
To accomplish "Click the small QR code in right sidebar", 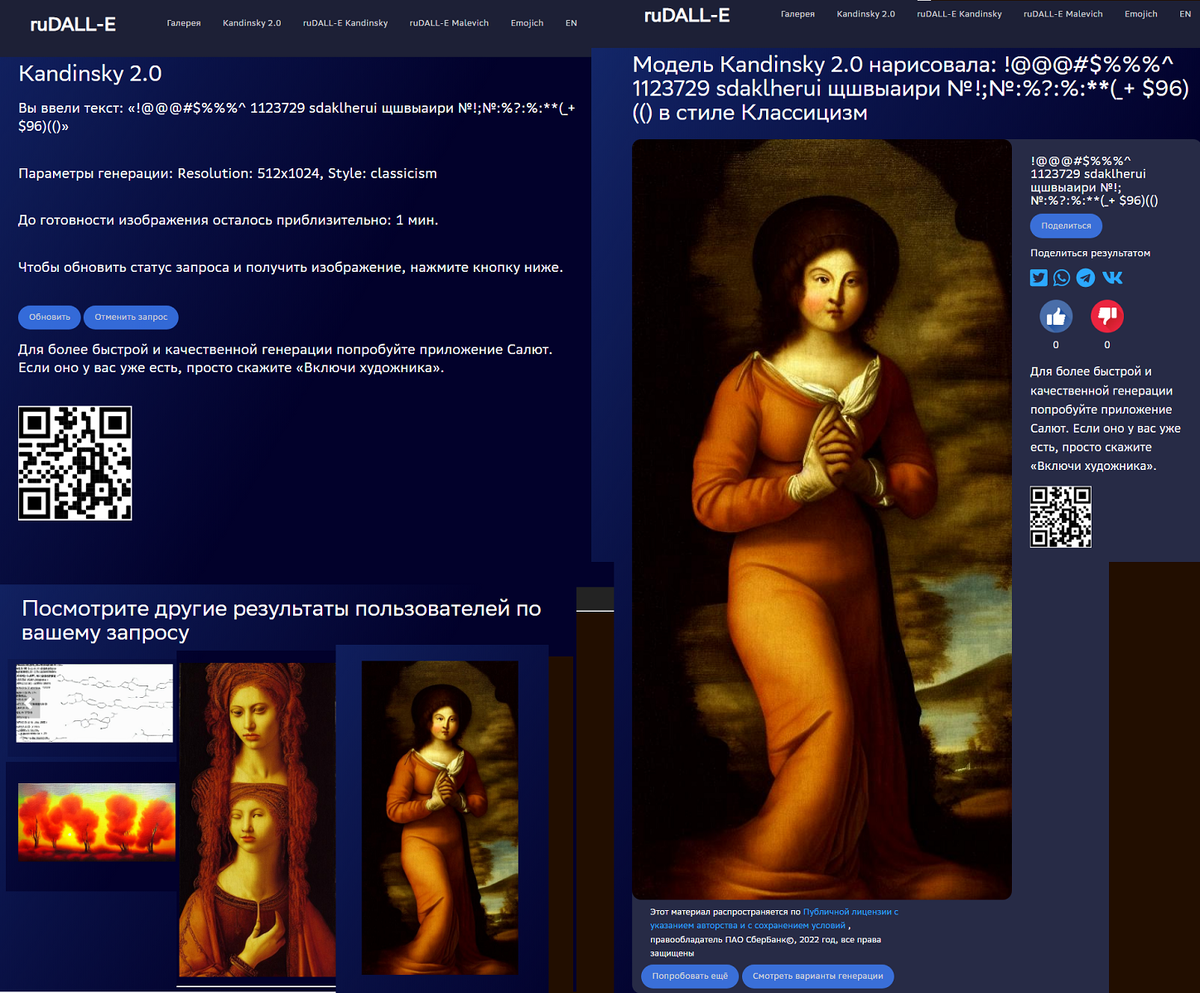I will 1061,517.
